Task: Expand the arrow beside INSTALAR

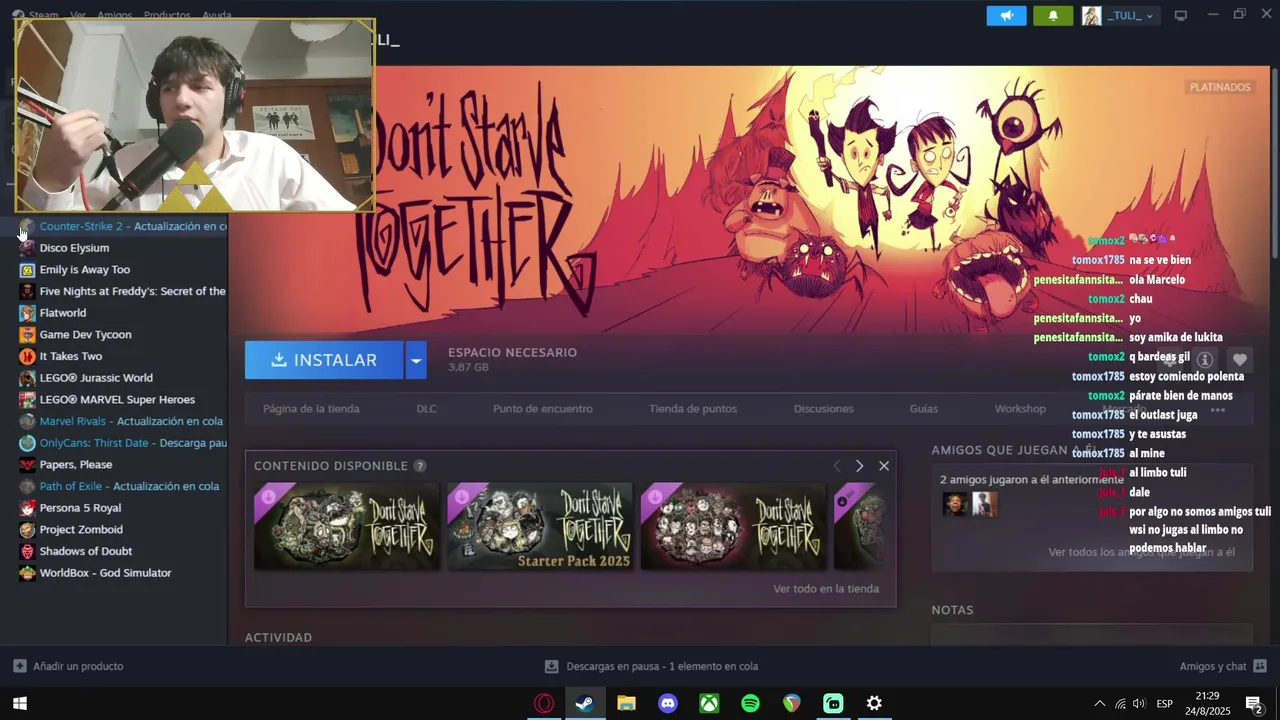Action: coord(416,360)
